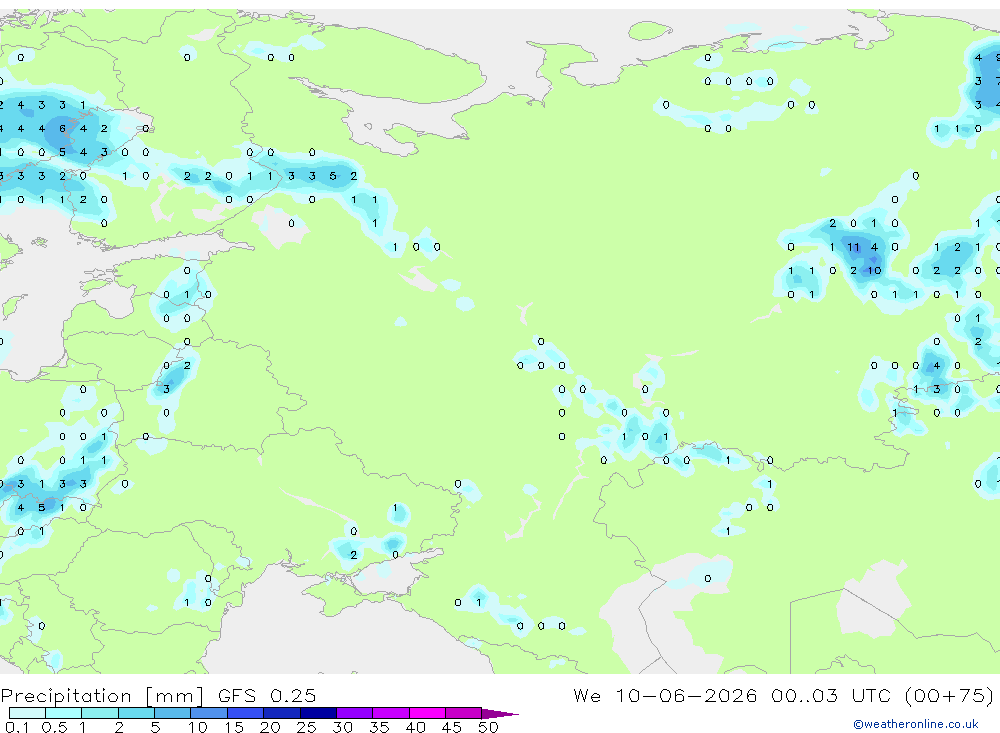Select the 25–30 mm navy legend swatch
Screen dimensions: 1000x733
pos(318,713)
